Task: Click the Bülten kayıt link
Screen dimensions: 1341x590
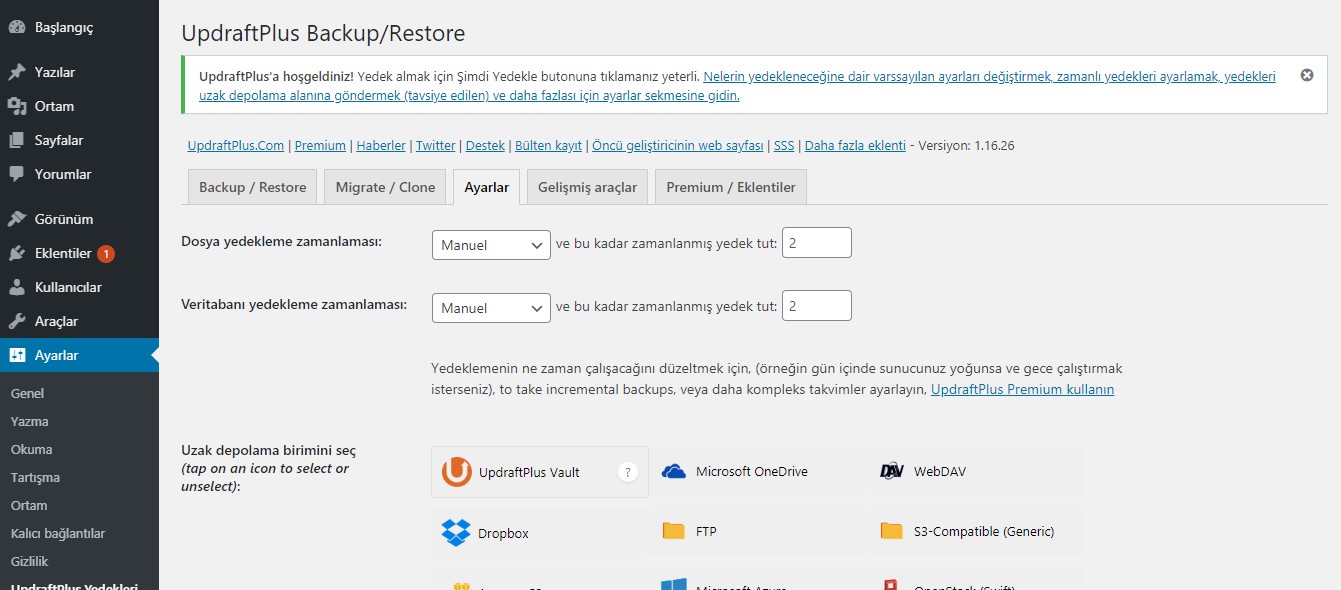Action: tap(548, 145)
